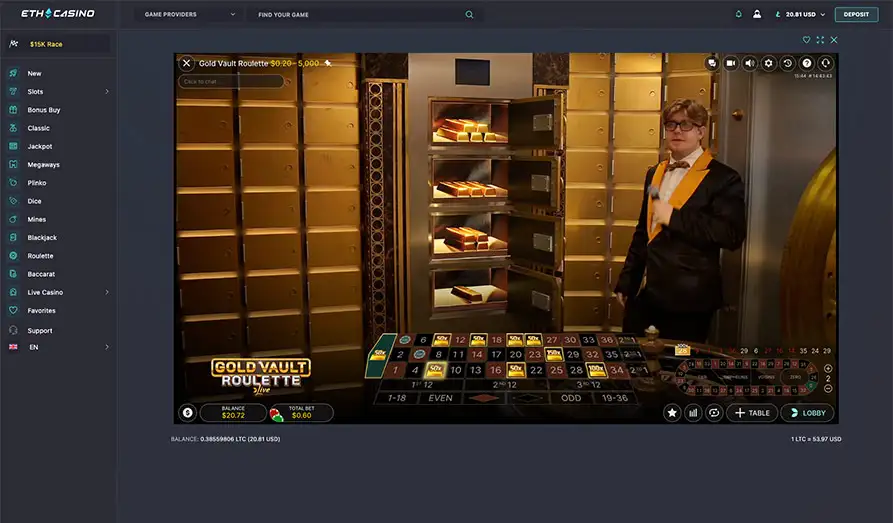
Task: Open the Live Casino category
Action: click(45, 292)
